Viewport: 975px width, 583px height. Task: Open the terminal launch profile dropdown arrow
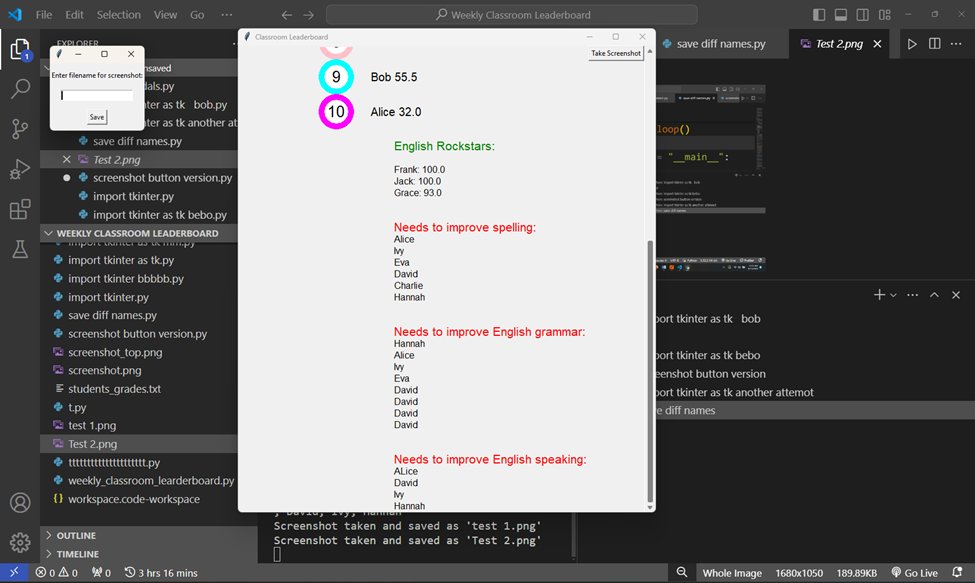click(894, 295)
